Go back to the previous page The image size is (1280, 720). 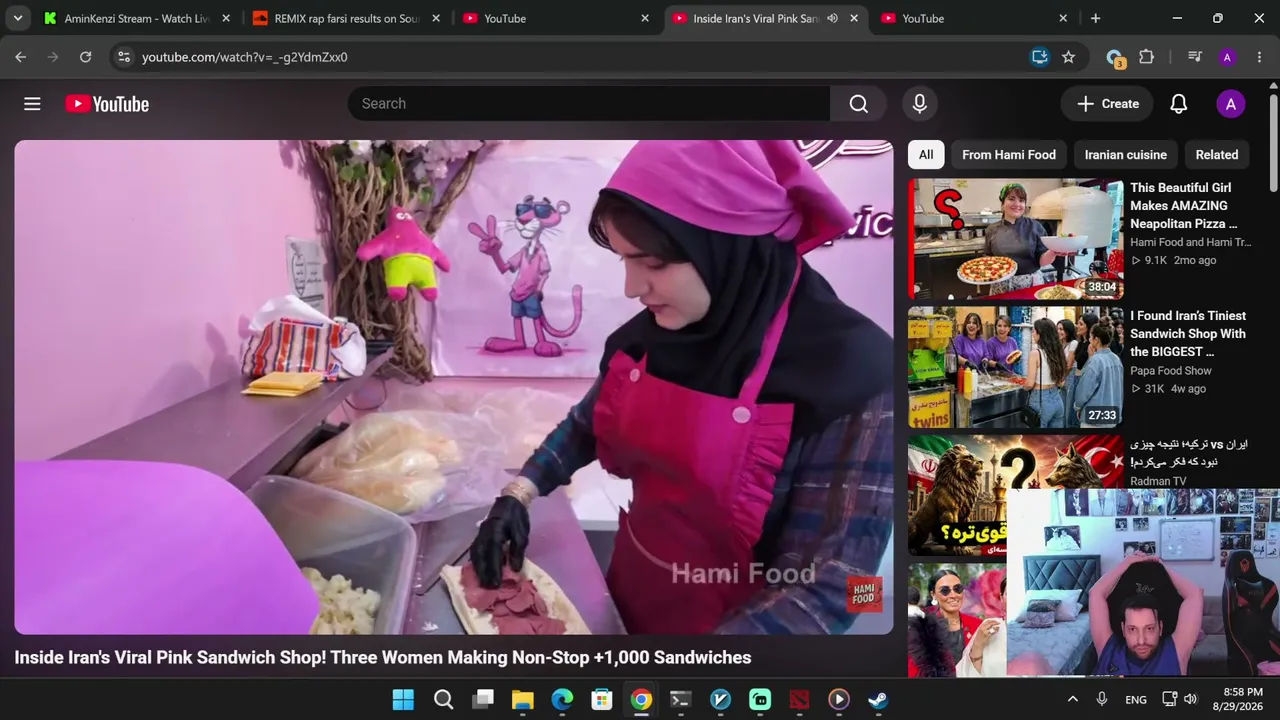(x=20, y=57)
